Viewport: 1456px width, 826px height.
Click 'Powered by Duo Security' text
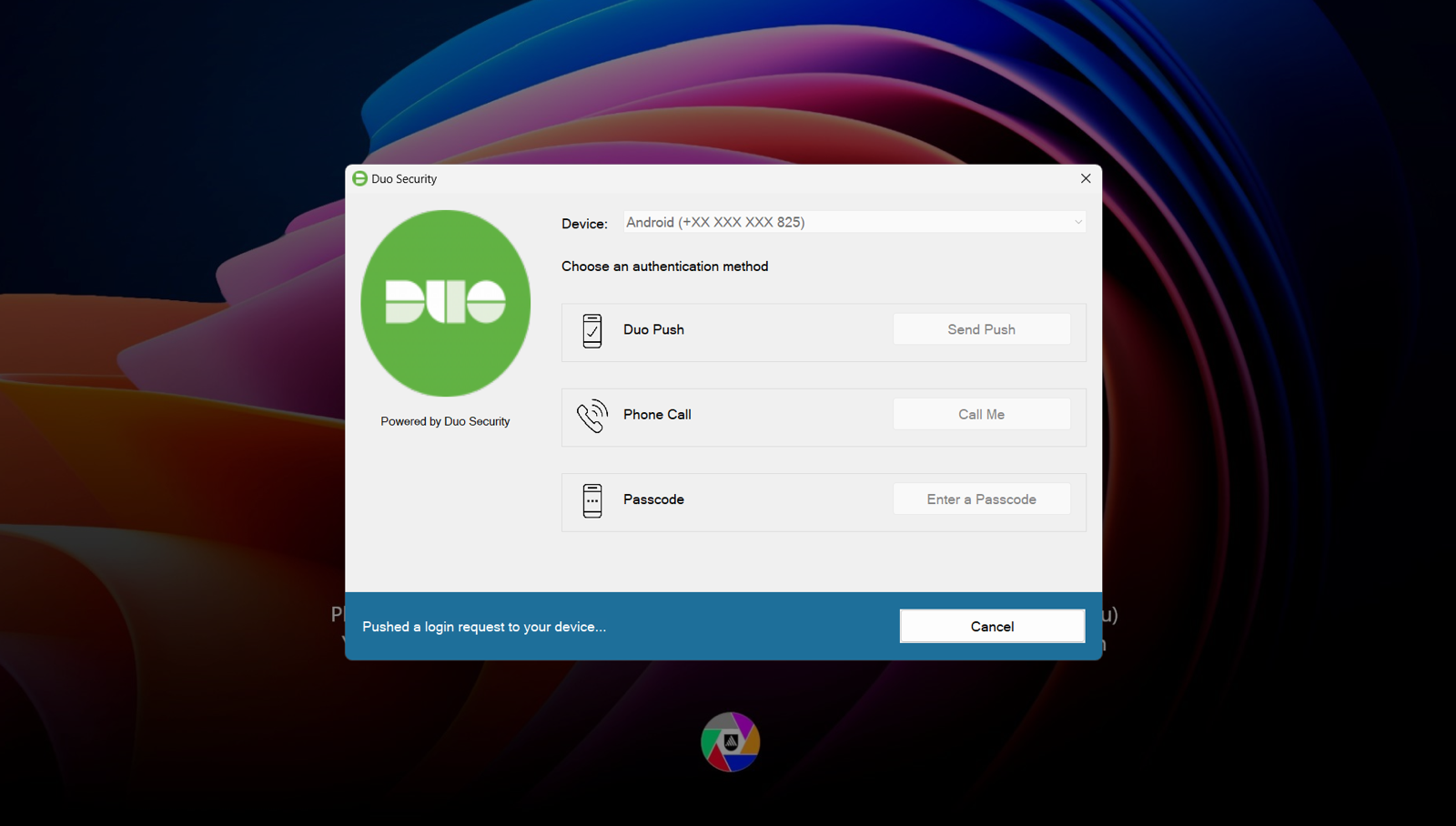[445, 420]
